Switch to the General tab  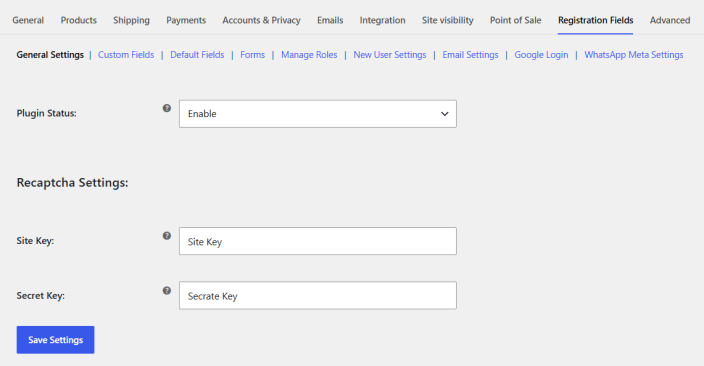[x=28, y=20]
